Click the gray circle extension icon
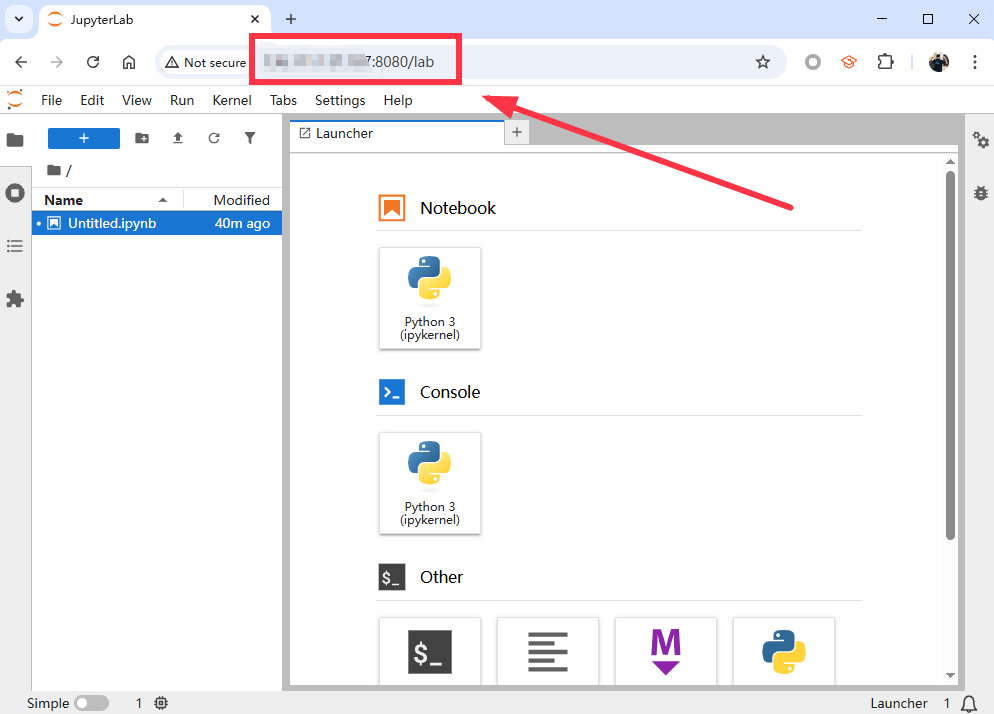The image size is (994, 714). tap(813, 62)
